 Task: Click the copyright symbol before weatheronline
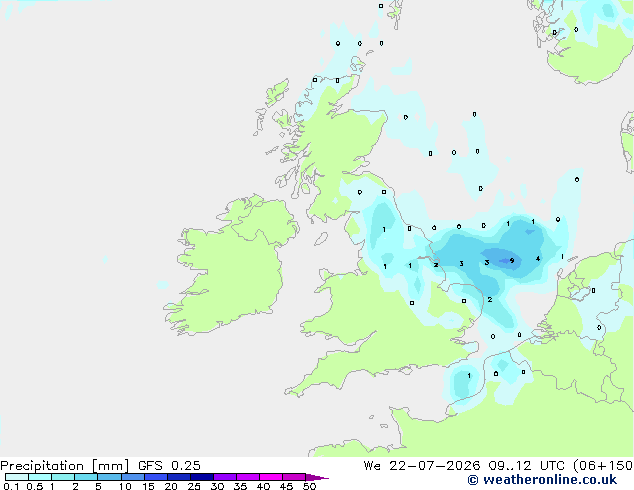tap(473, 480)
